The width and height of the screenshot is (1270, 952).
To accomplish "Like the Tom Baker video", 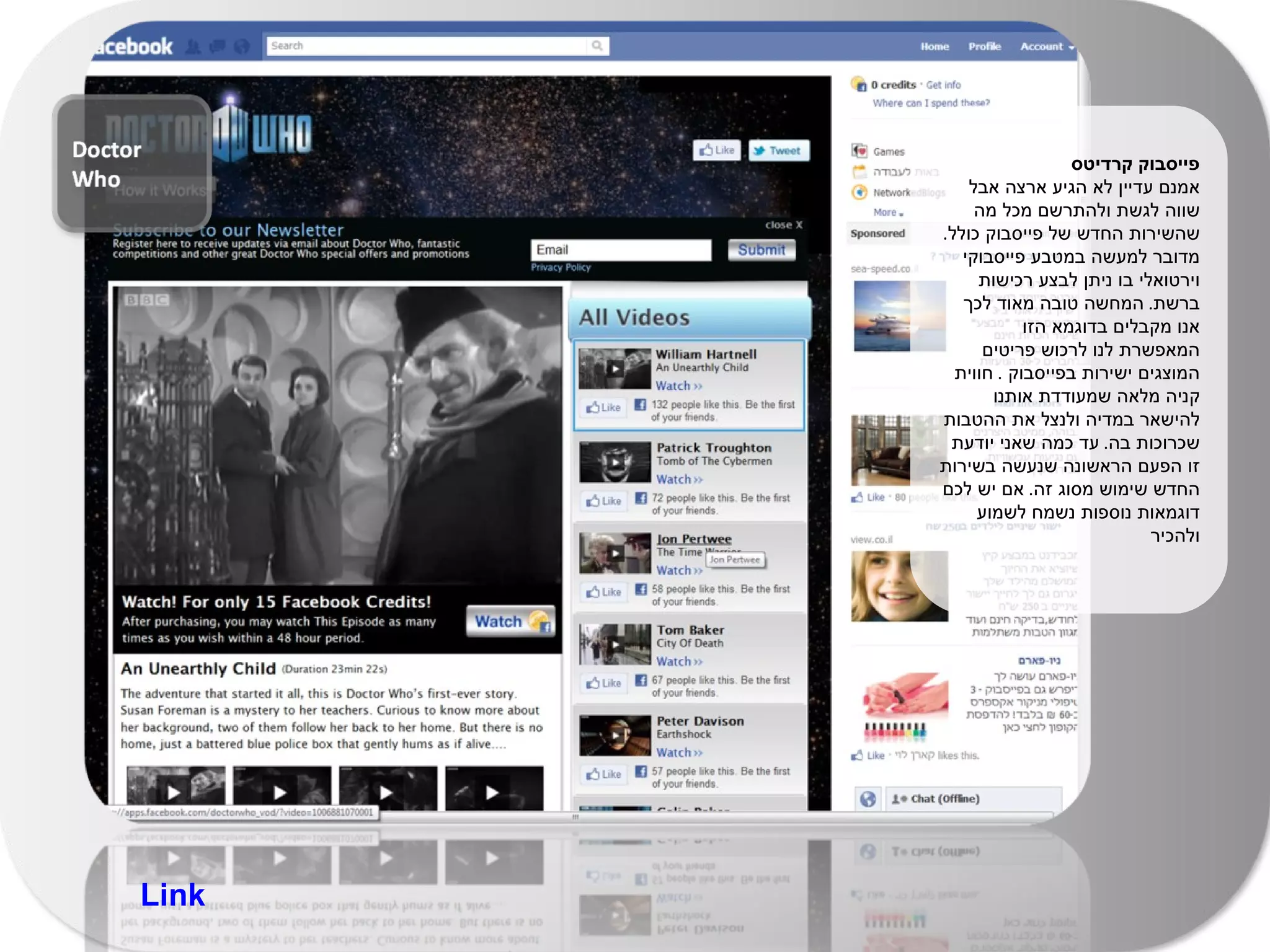I will click(x=604, y=683).
